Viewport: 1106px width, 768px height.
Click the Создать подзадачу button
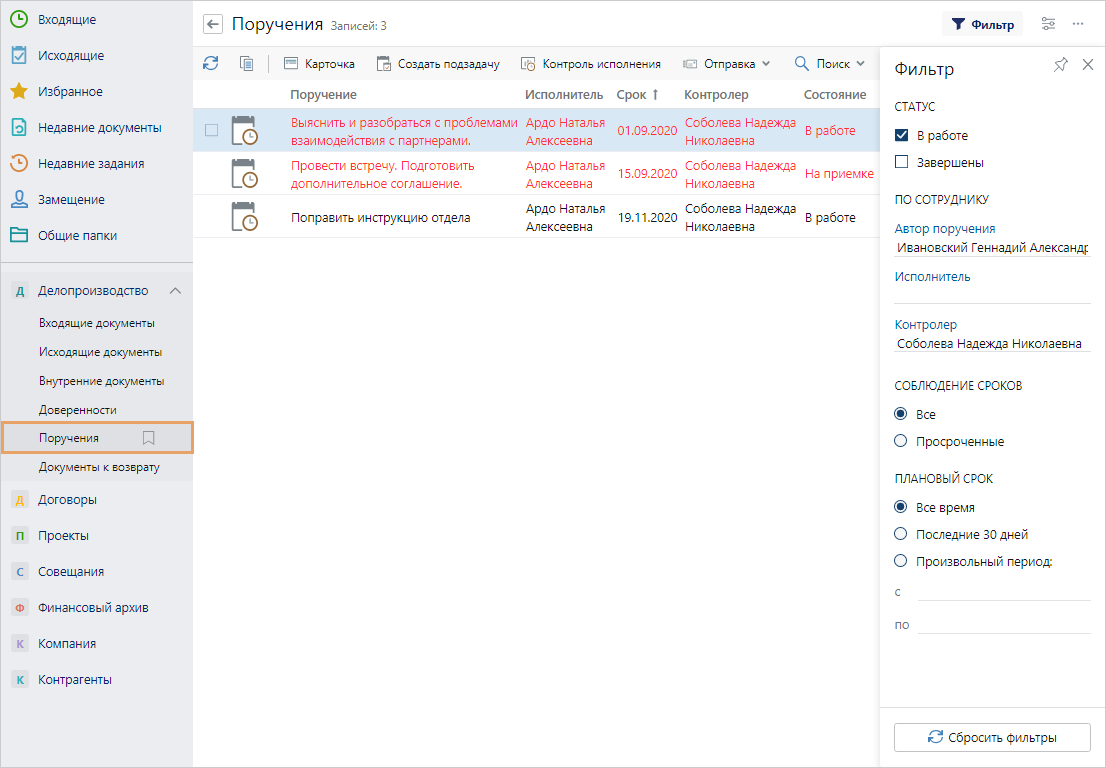point(438,64)
